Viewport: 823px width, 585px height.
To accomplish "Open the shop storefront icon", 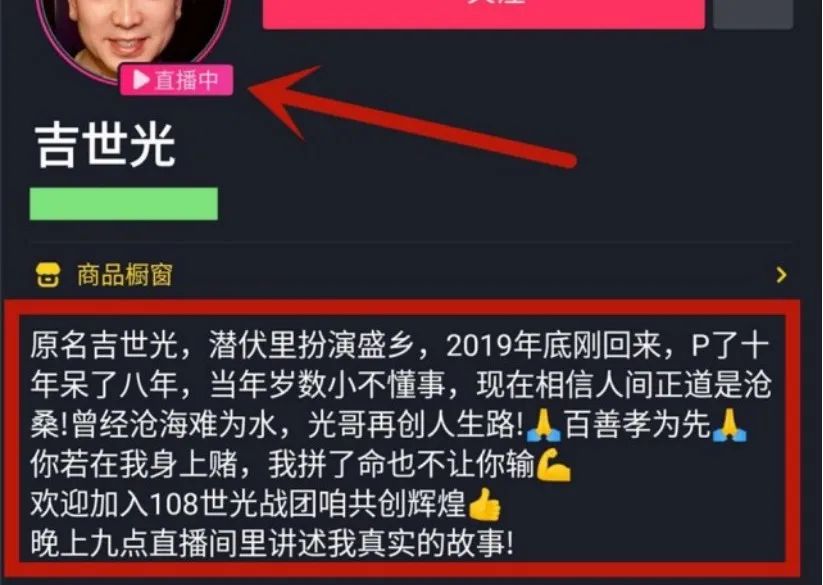I will coord(48,275).
